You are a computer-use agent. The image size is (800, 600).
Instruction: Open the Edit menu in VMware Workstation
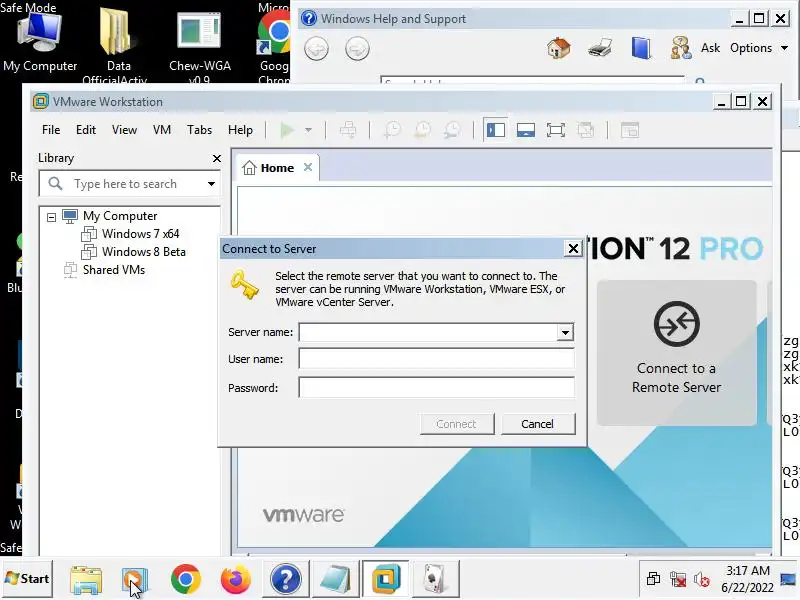click(86, 130)
